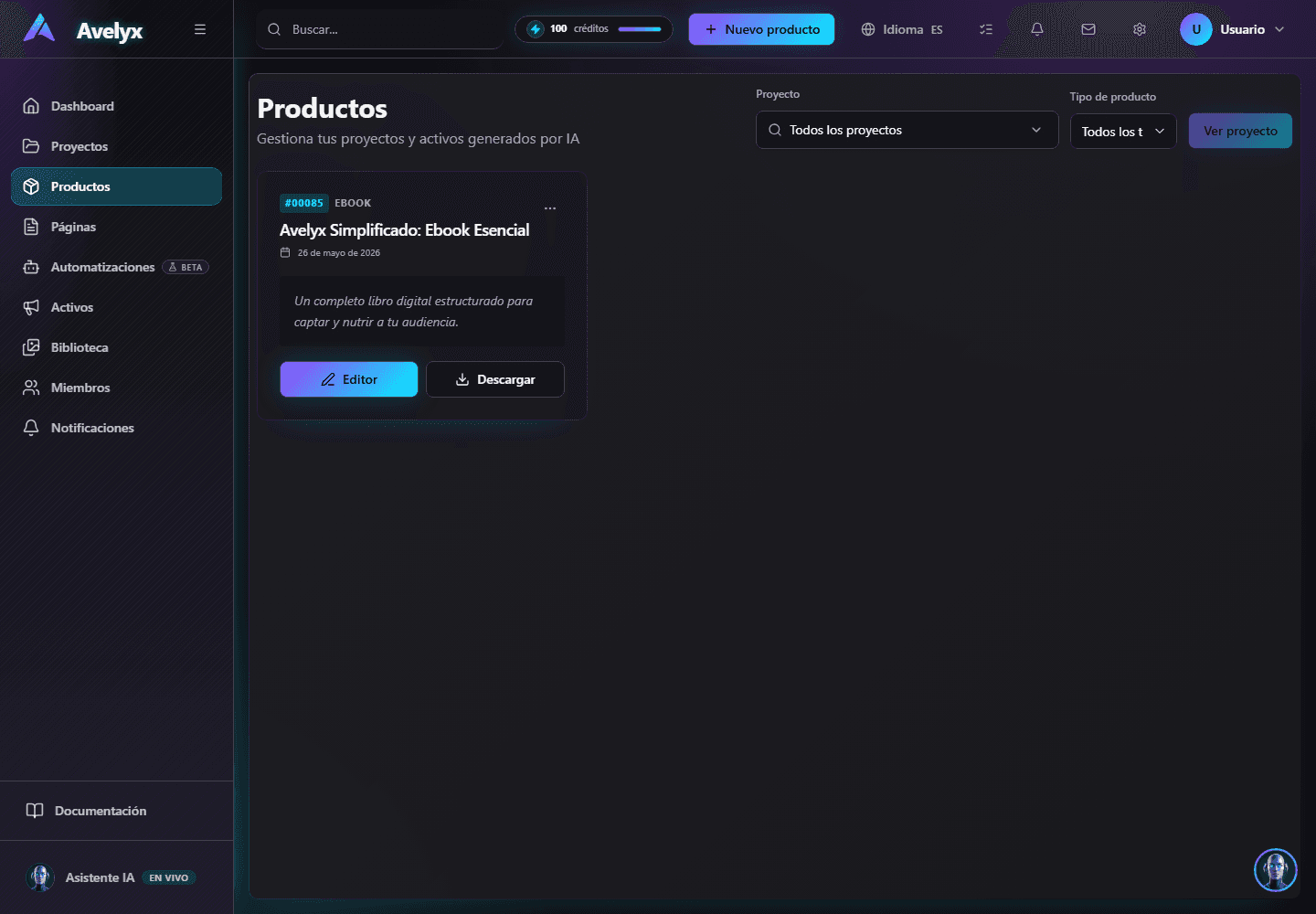Click the ebook description text
This screenshot has height=914, width=1316.
coord(413,312)
